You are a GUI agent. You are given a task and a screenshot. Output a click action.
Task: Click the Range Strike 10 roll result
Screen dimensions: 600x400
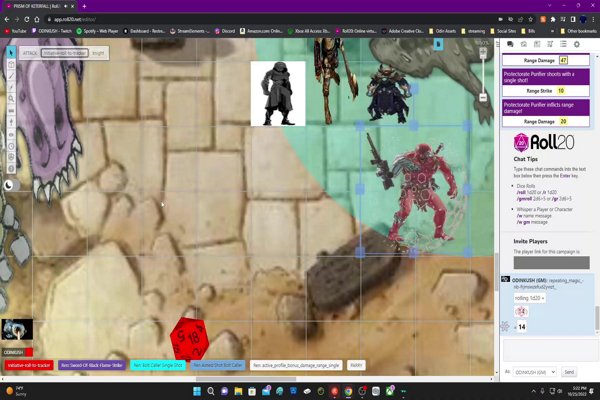(561, 91)
